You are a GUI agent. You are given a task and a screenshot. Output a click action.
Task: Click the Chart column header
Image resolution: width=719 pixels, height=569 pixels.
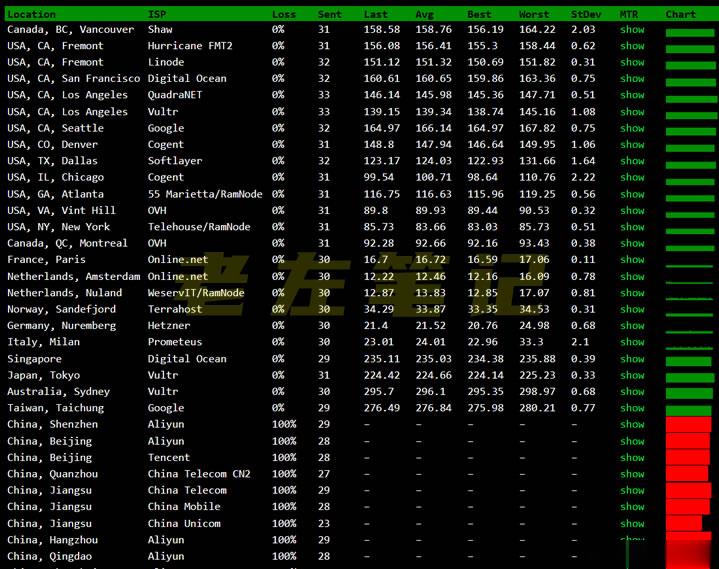(x=680, y=14)
